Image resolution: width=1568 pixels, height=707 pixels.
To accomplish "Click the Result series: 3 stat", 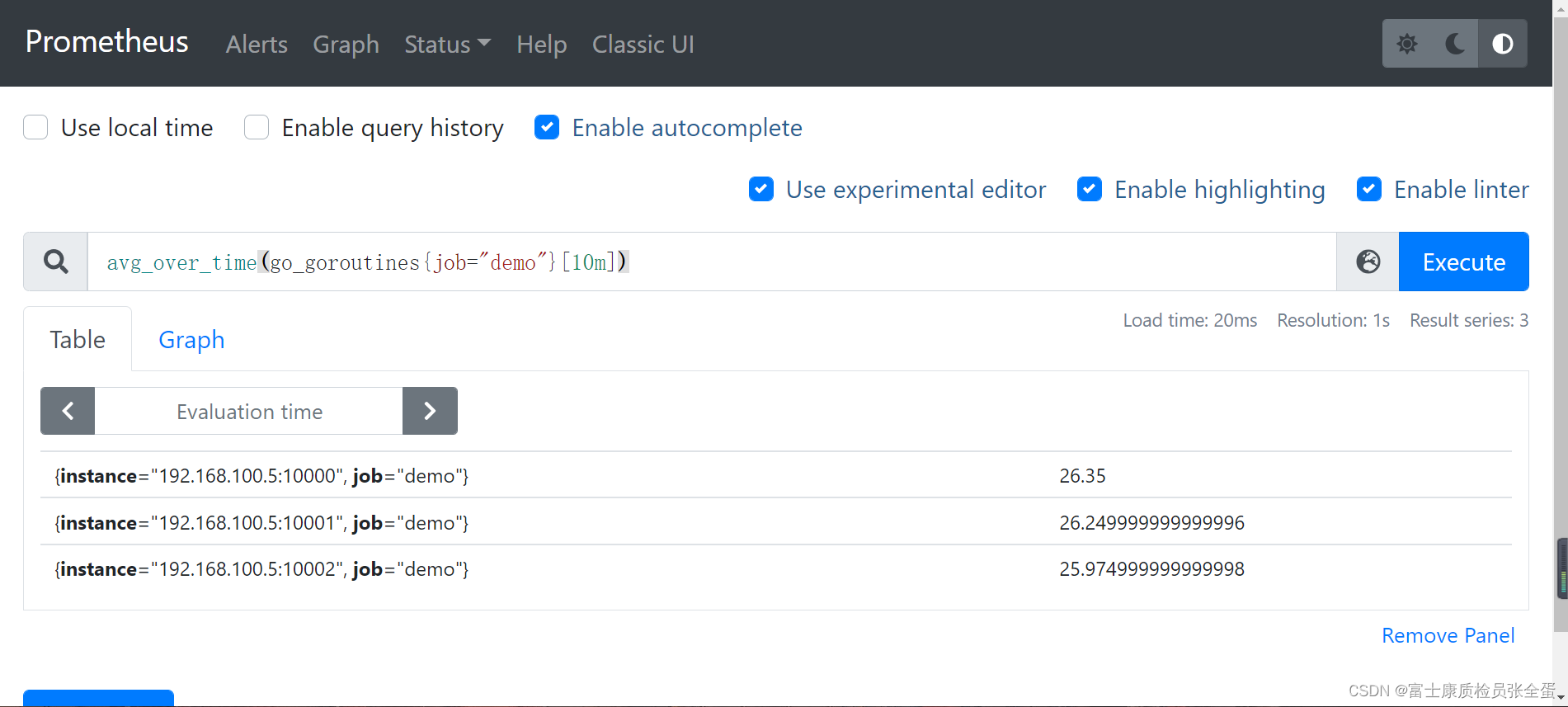I will click(1468, 320).
